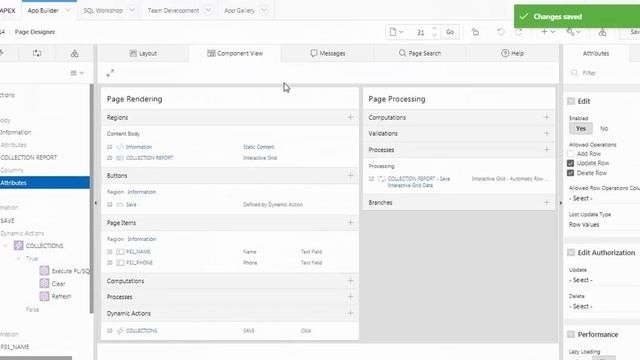Image resolution: width=640 pixels, height=360 pixels.
Task: Click the page number input field
Action: [x=420, y=32]
